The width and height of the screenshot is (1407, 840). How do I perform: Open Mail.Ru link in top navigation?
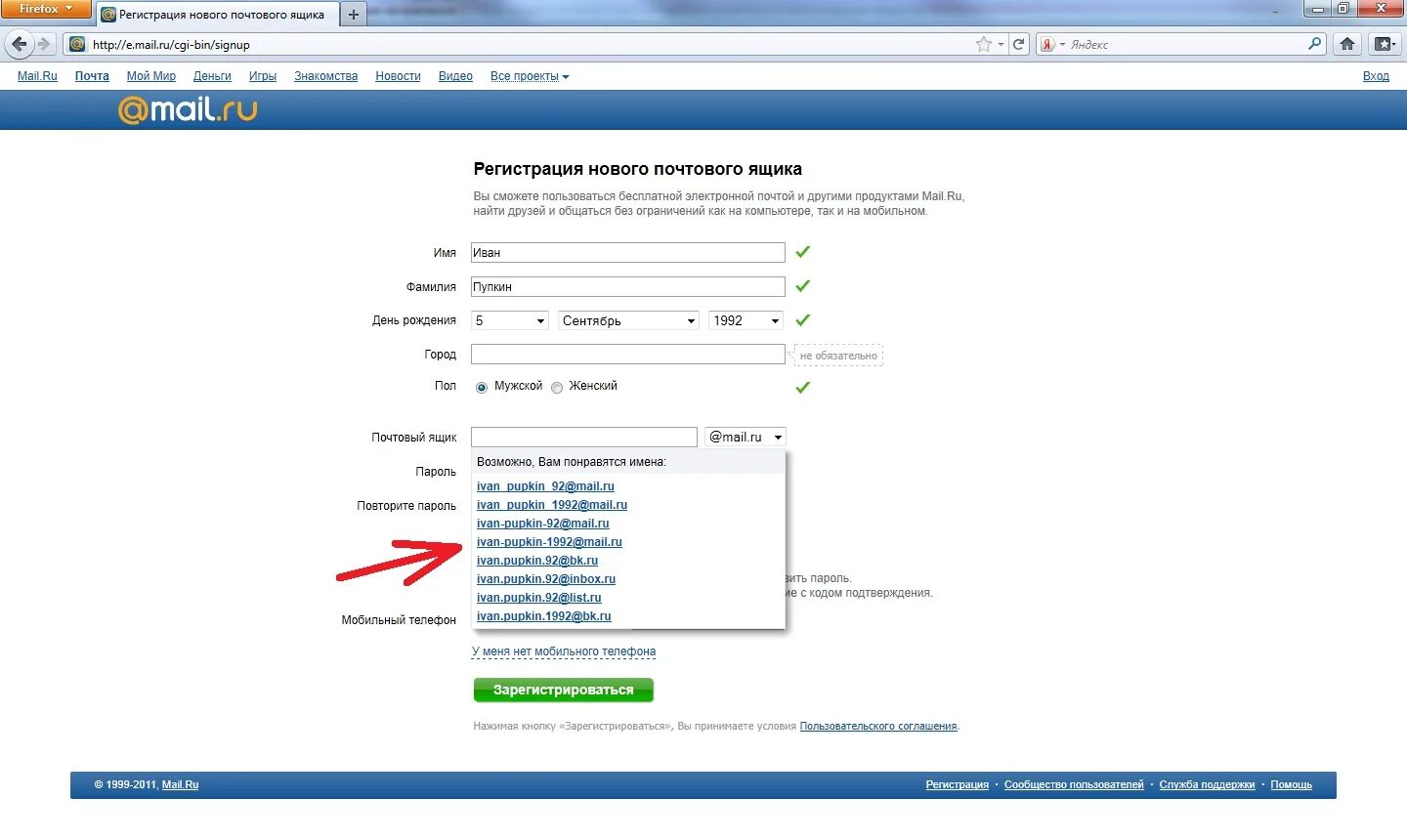(37, 76)
